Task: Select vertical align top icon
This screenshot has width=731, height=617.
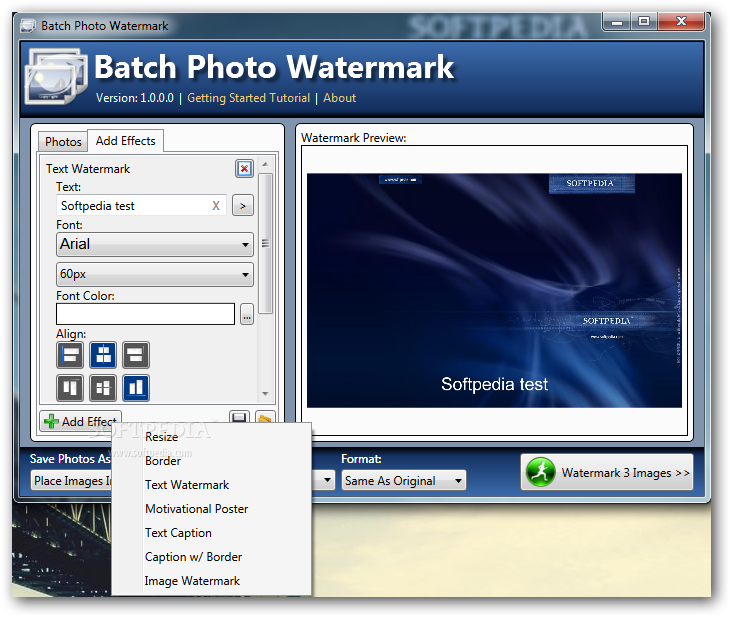Action: 70,388
